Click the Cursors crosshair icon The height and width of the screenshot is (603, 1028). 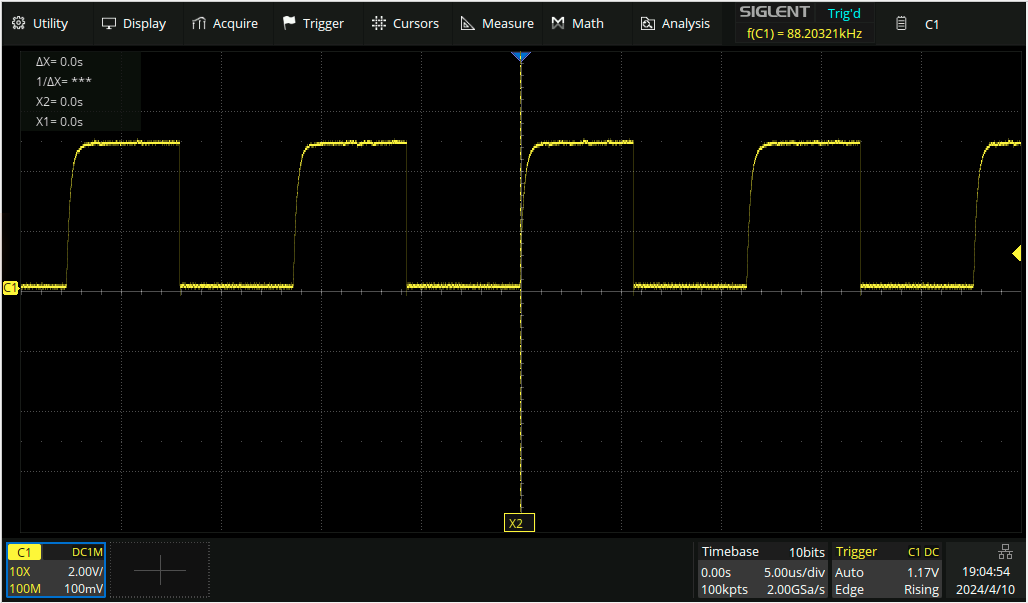tap(378, 23)
